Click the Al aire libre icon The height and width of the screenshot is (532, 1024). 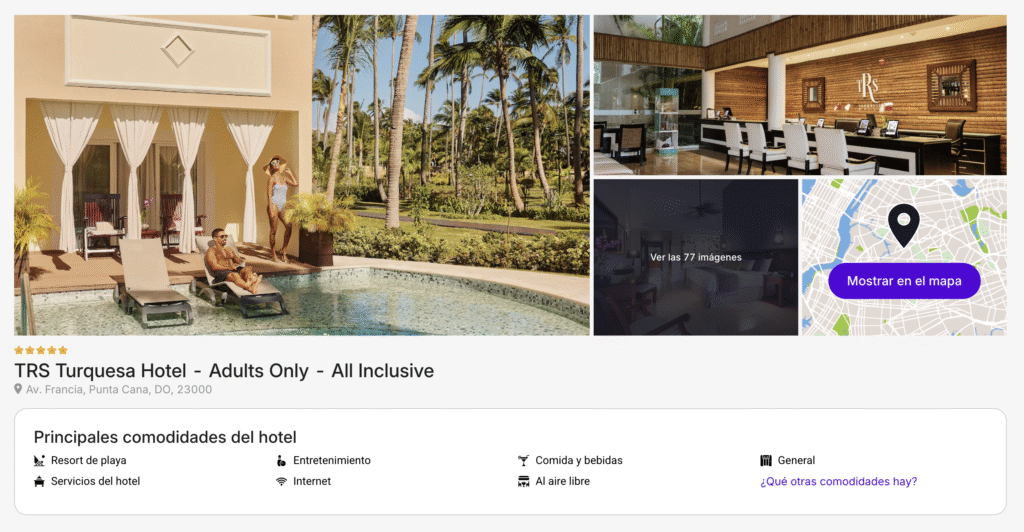(x=523, y=481)
